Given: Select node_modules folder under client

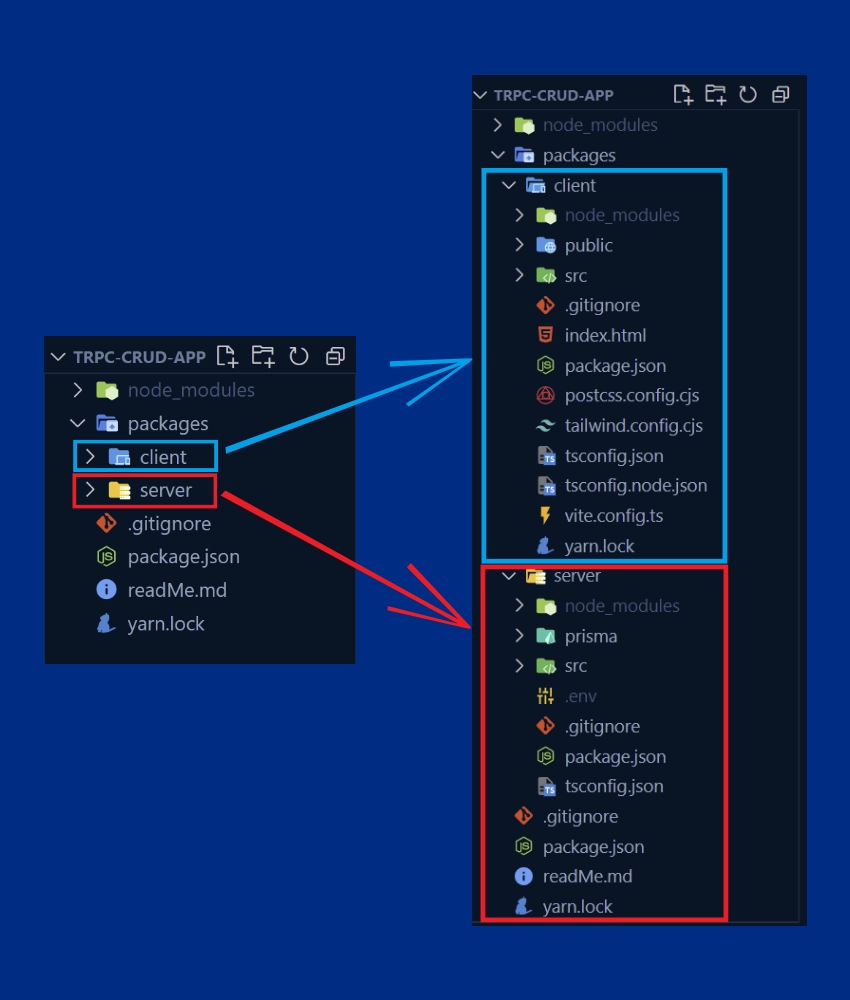Looking at the screenshot, I should [x=622, y=215].
